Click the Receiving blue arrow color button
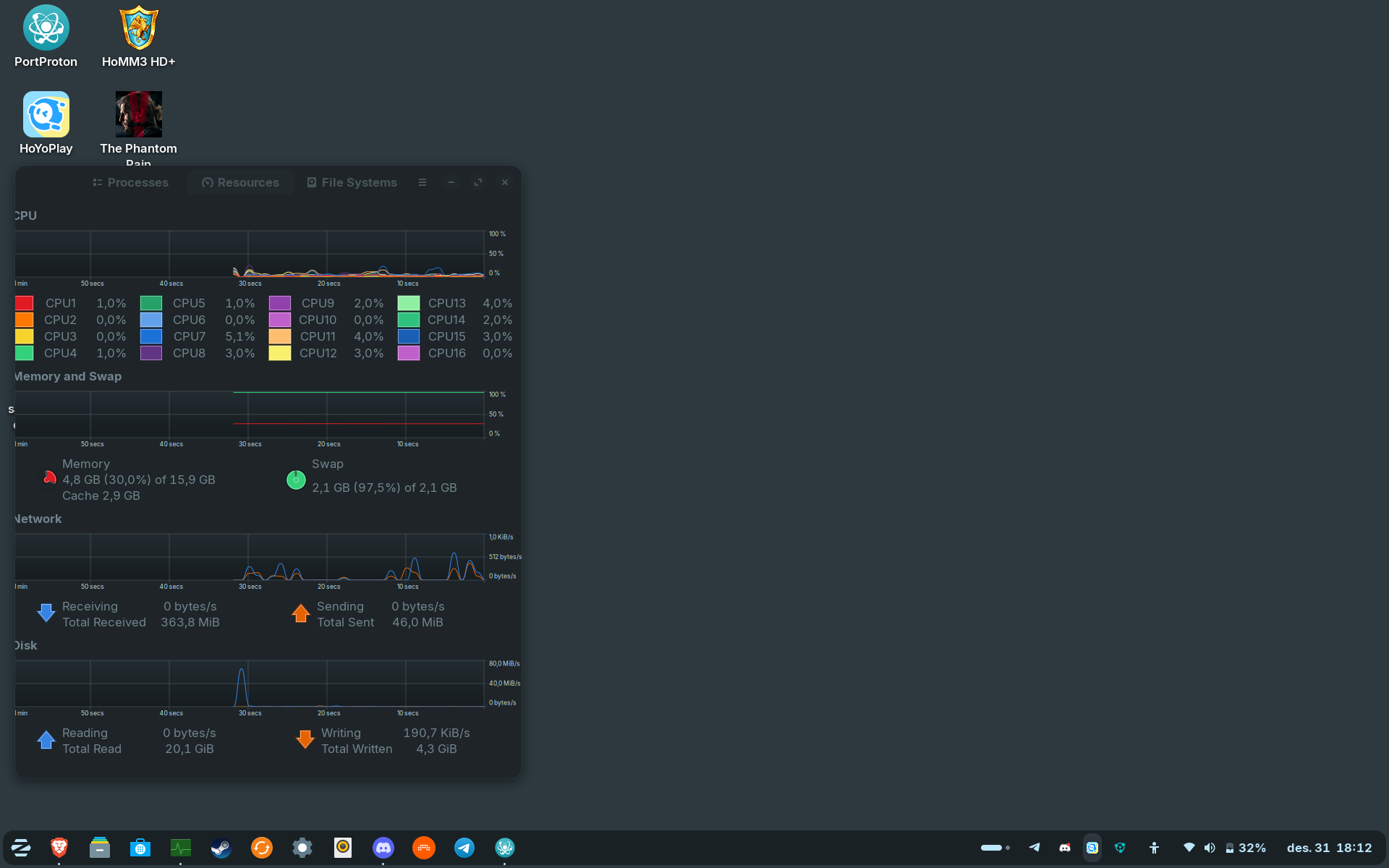1389x868 pixels. [x=46, y=613]
